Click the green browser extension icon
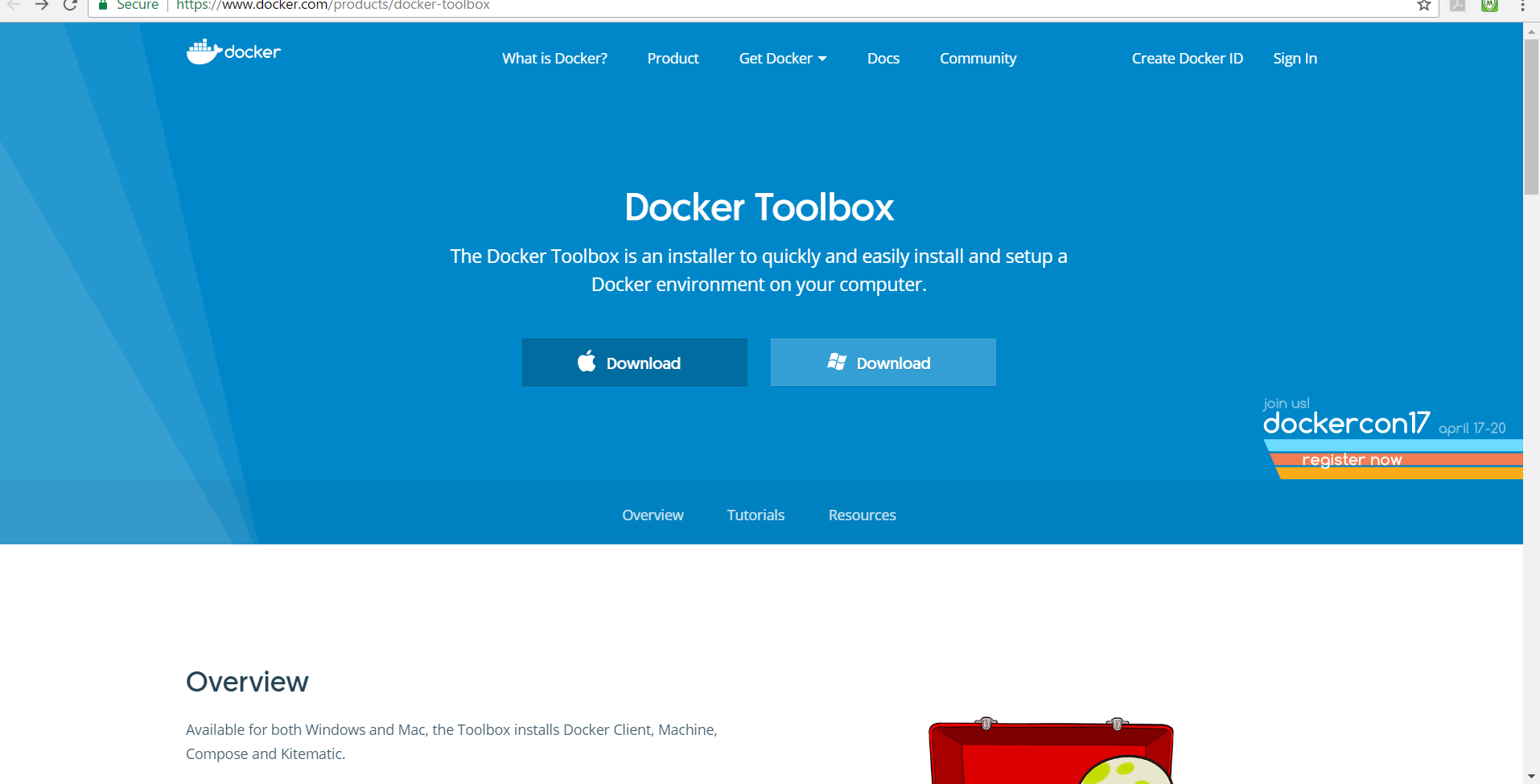Image resolution: width=1540 pixels, height=784 pixels. coord(1489,6)
